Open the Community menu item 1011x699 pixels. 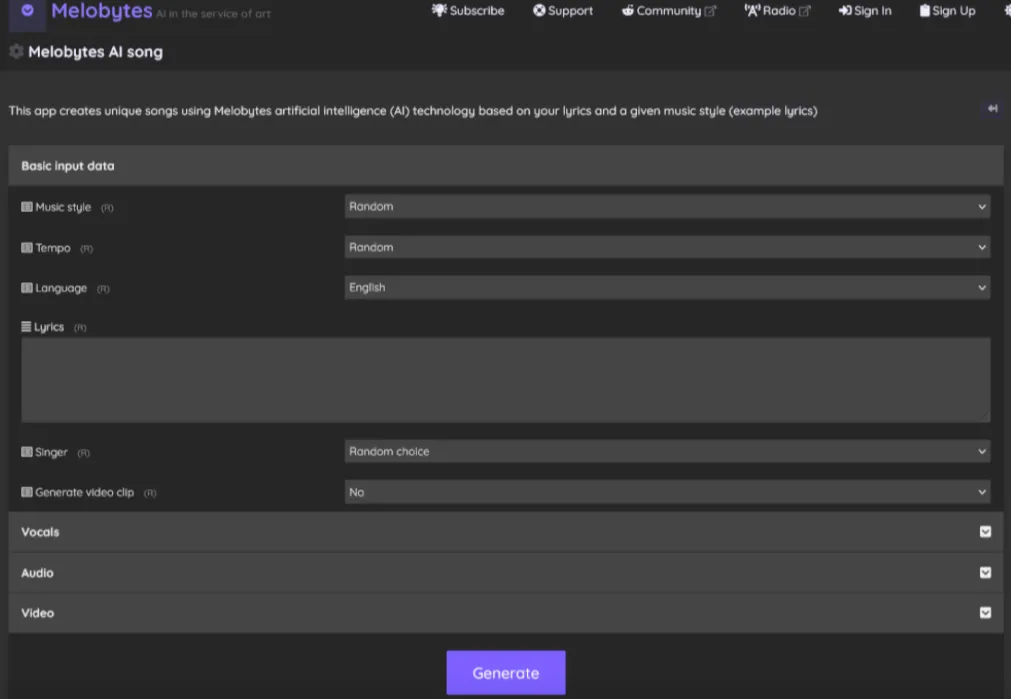tap(669, 10)
